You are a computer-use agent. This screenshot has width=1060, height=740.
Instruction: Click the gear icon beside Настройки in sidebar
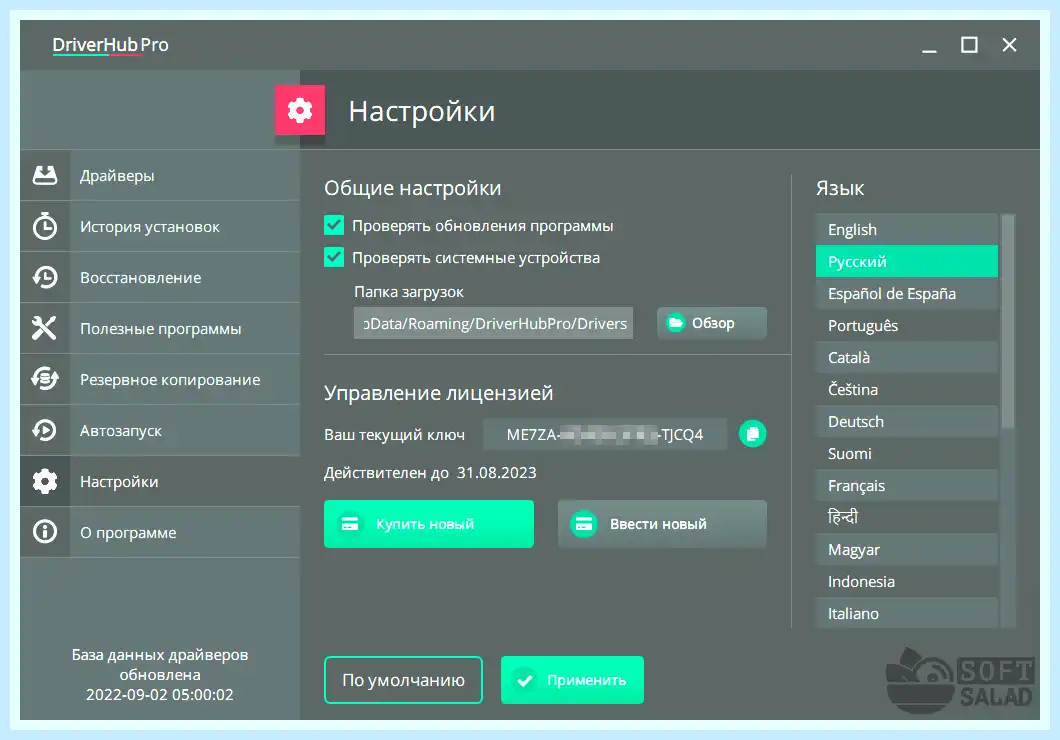click(x=45, y=481)
